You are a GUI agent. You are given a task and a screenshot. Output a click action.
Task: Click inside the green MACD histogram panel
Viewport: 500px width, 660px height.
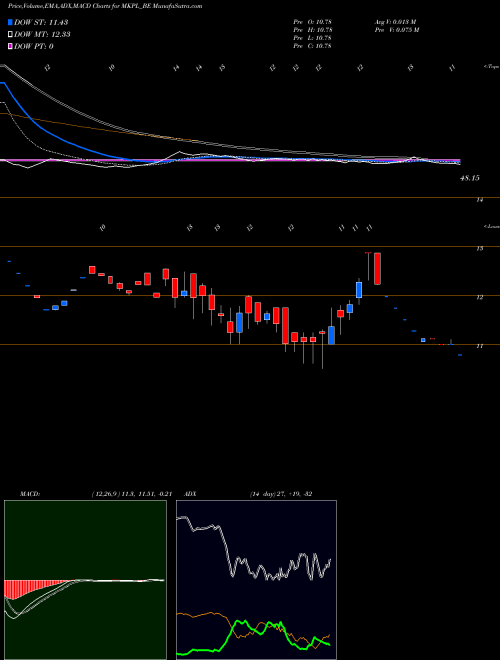coord(85,580)
